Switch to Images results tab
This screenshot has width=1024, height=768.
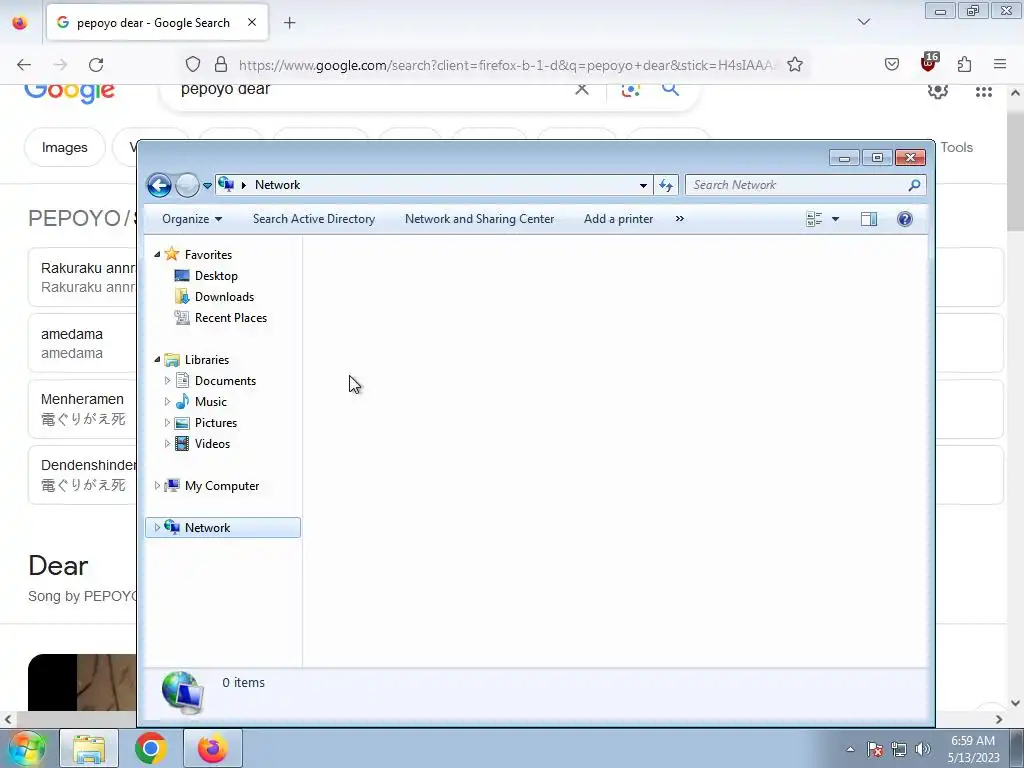(x=64, y=148)
